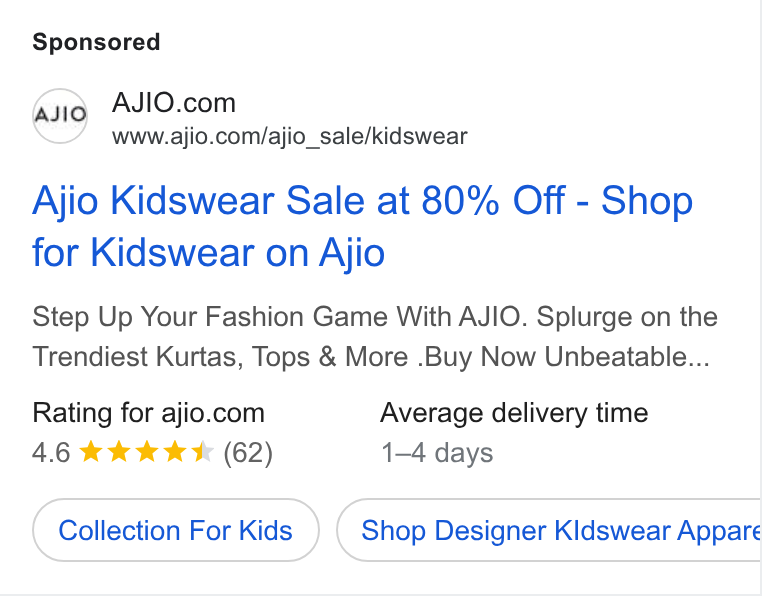Click the truncated 'Unbeatable...' text
The height and width of the screenshot is (596, 762).
(627, 357)
